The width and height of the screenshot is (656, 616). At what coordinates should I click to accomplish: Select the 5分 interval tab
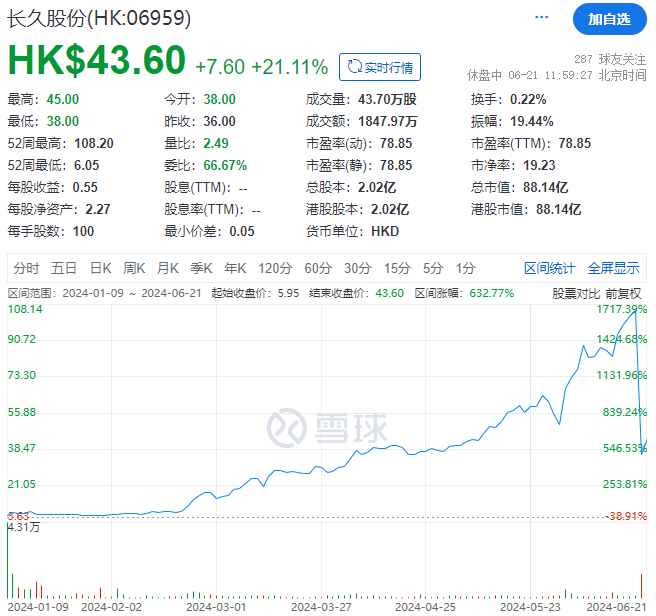[433, 268]
